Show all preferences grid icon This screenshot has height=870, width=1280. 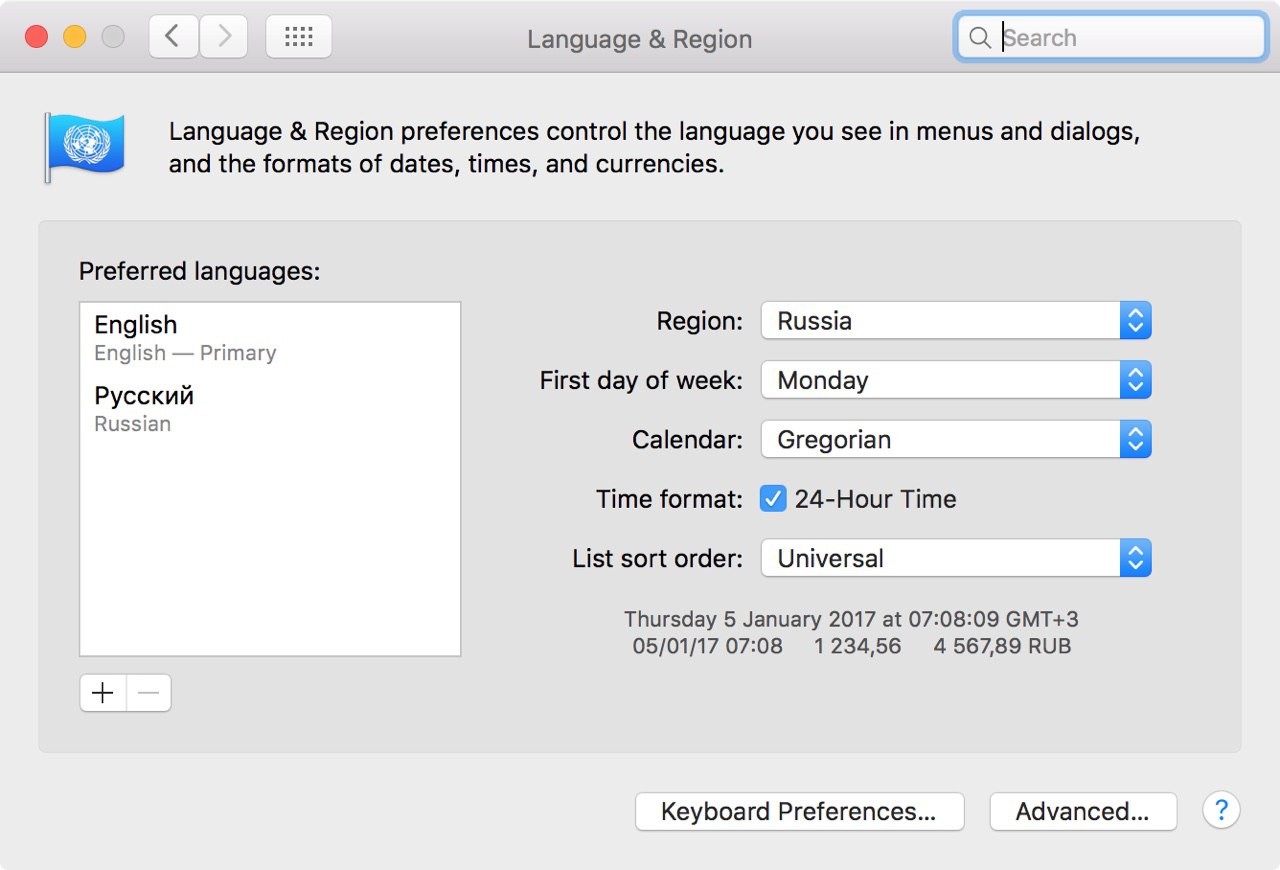pos(299,37)
